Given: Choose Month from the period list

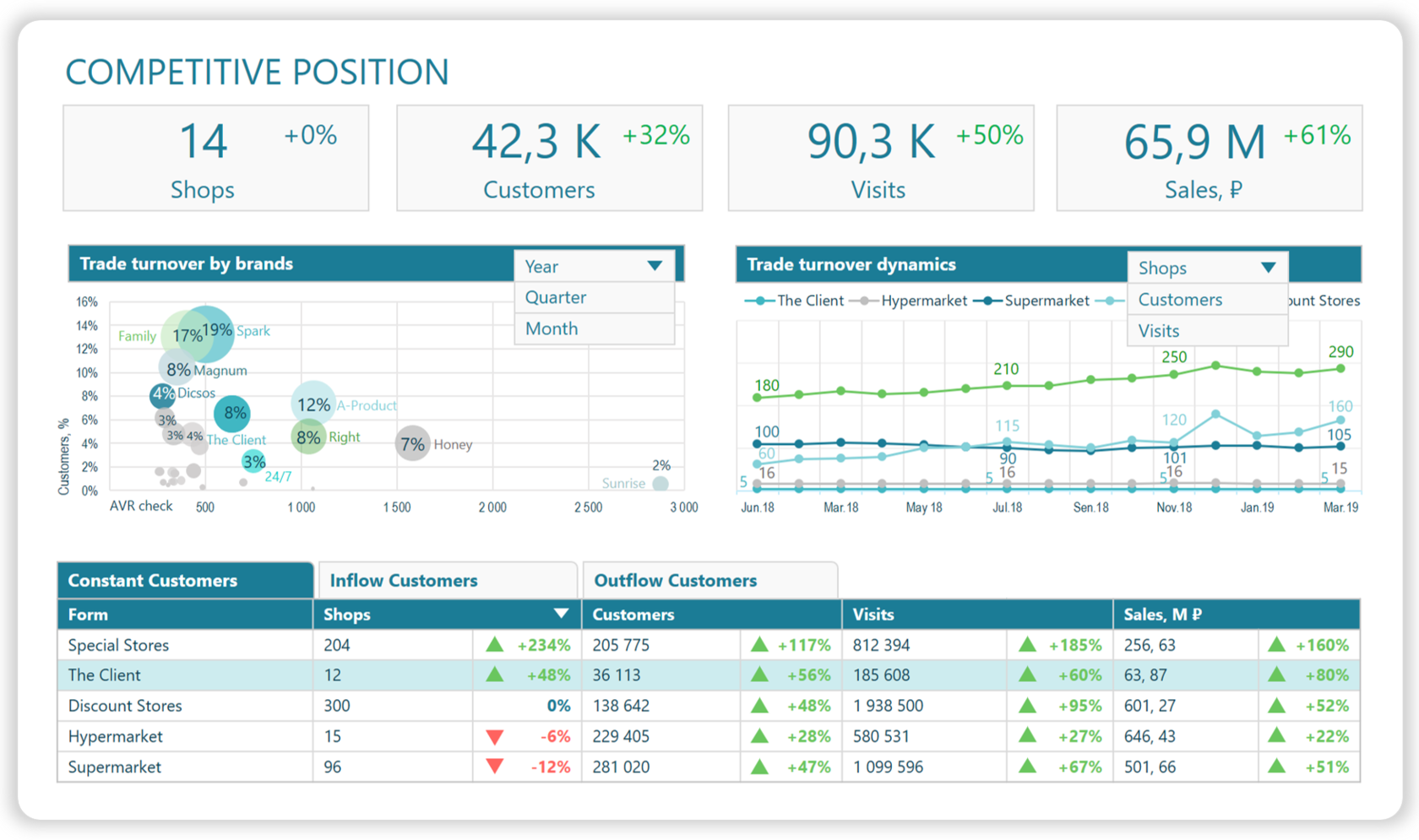Looking at the screenshot, I should tap(551, 328).
